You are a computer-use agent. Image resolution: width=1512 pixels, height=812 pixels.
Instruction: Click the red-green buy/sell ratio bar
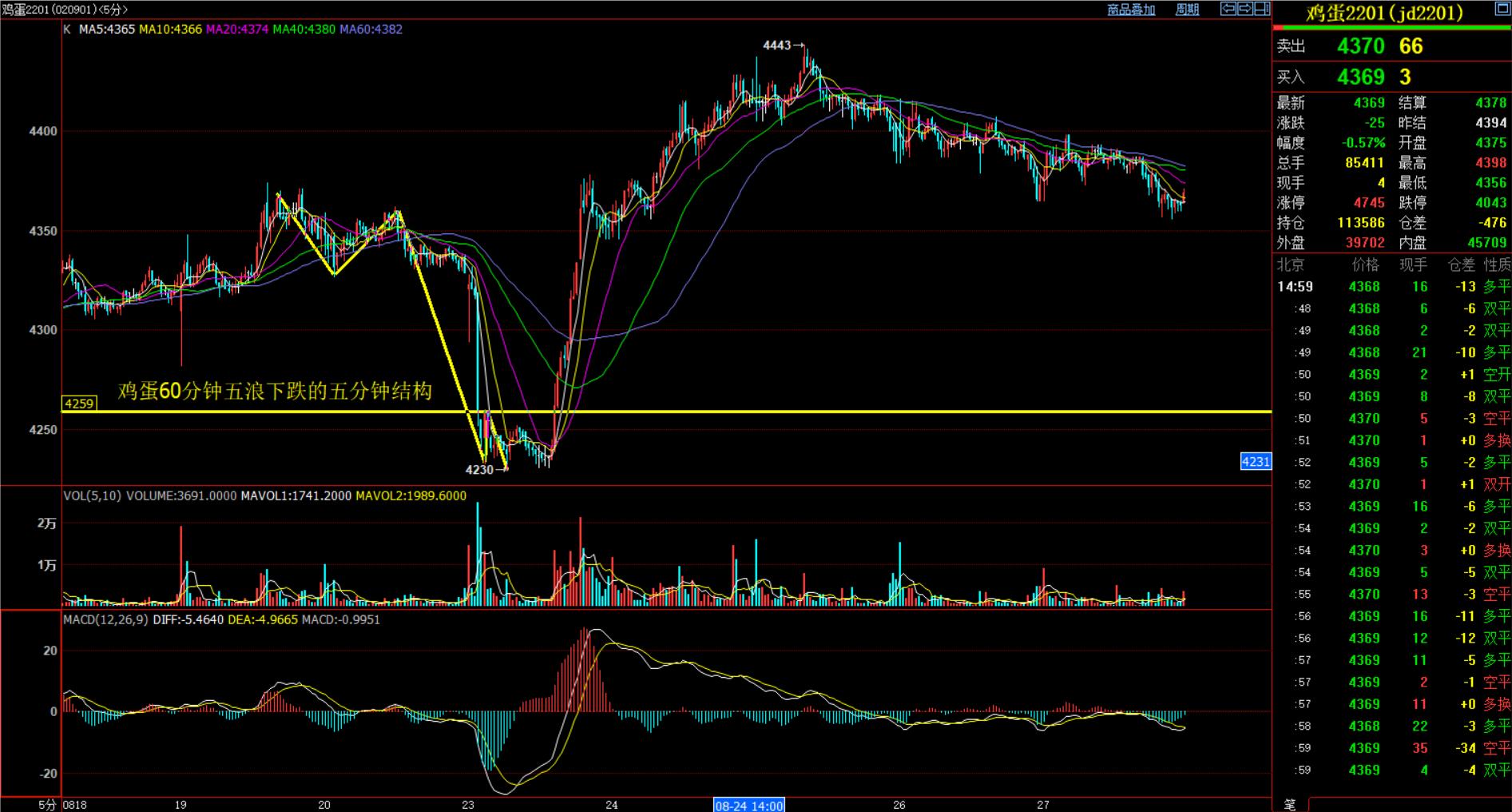[x=1391, y=28]
